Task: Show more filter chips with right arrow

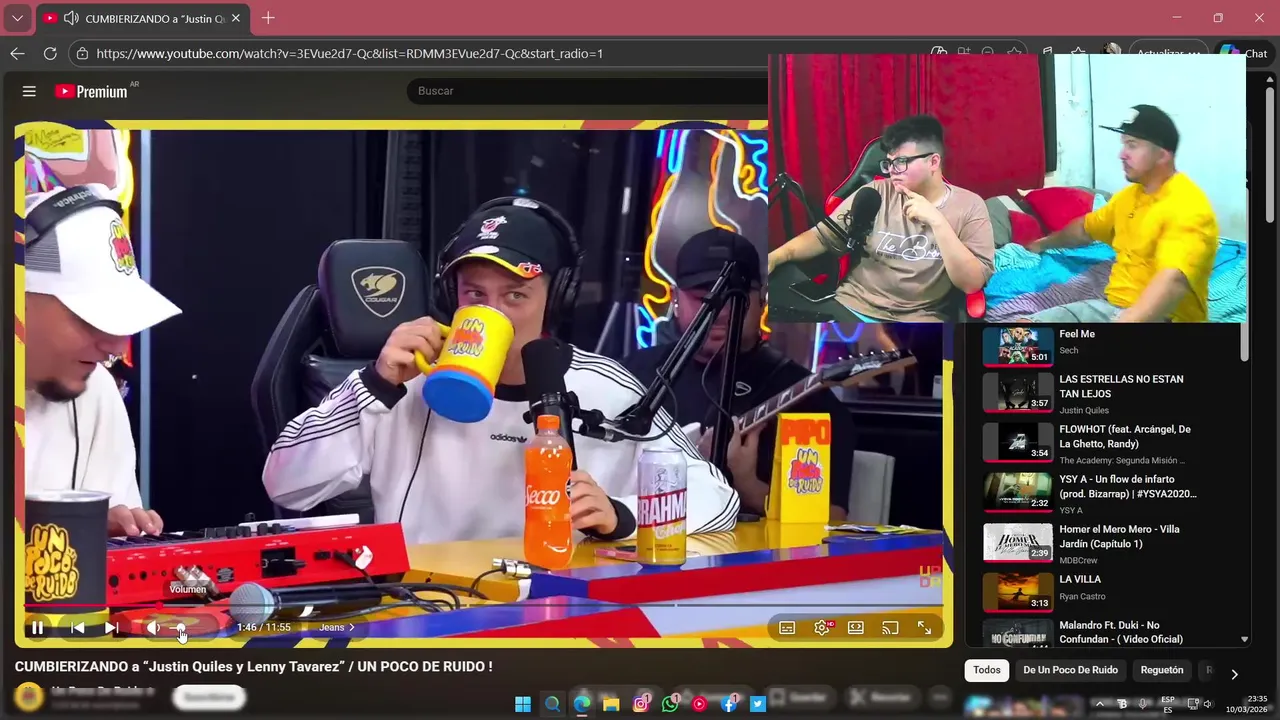Action: point(1234,674)
